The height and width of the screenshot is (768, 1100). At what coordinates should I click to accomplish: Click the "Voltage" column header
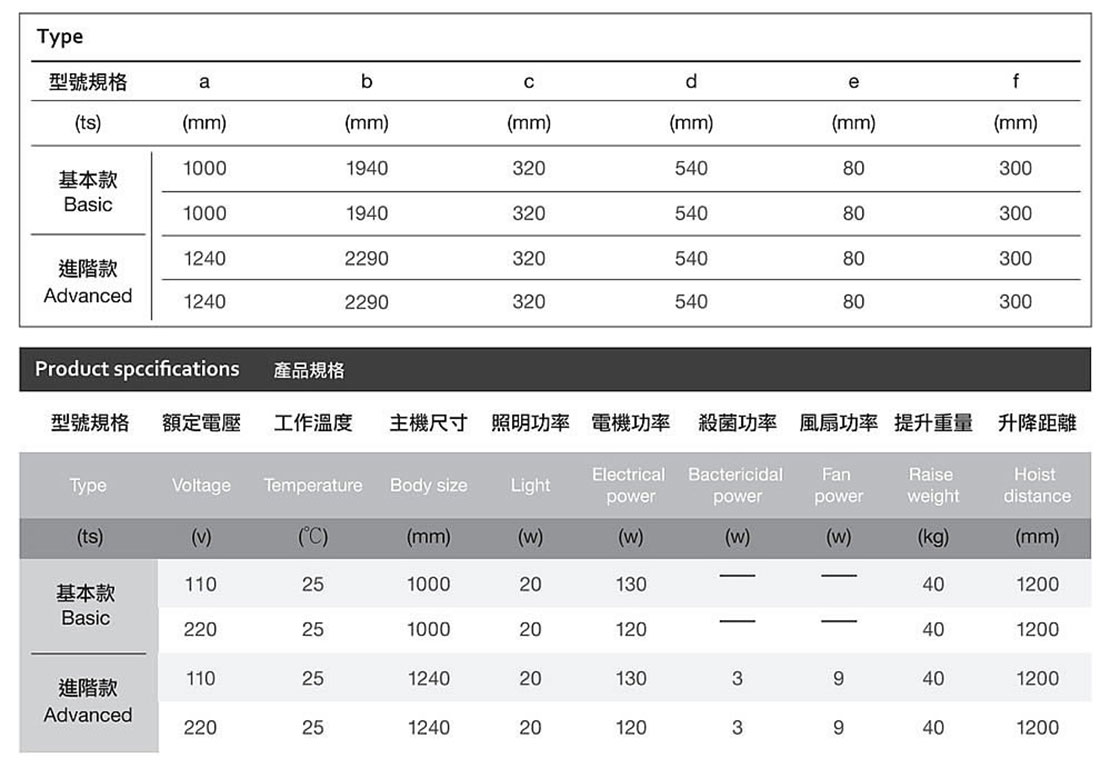coord(201,485)
